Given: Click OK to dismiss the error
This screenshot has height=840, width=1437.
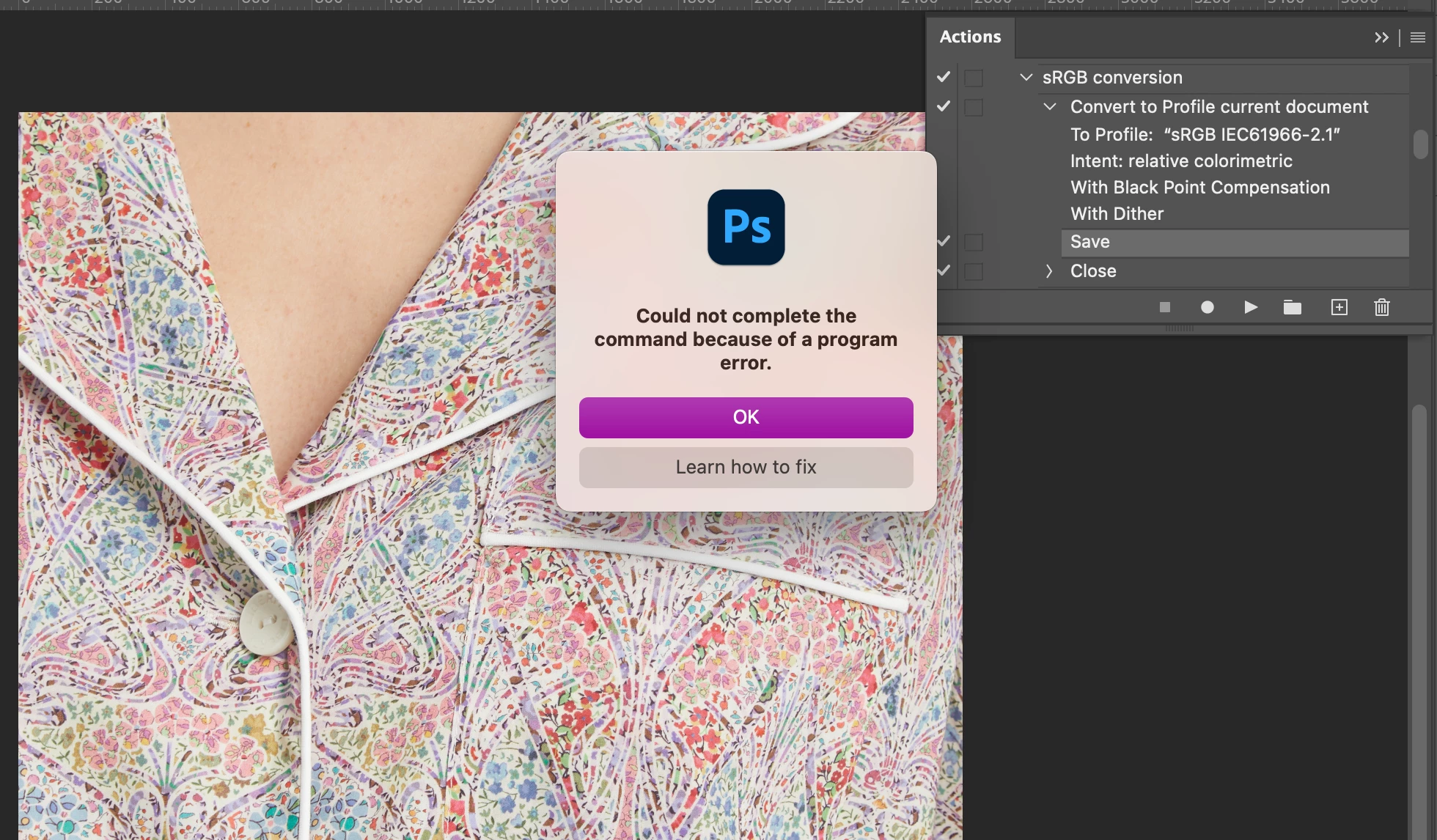Looking at the screenshot, I should pyautogui.click(x=746, y=417).
